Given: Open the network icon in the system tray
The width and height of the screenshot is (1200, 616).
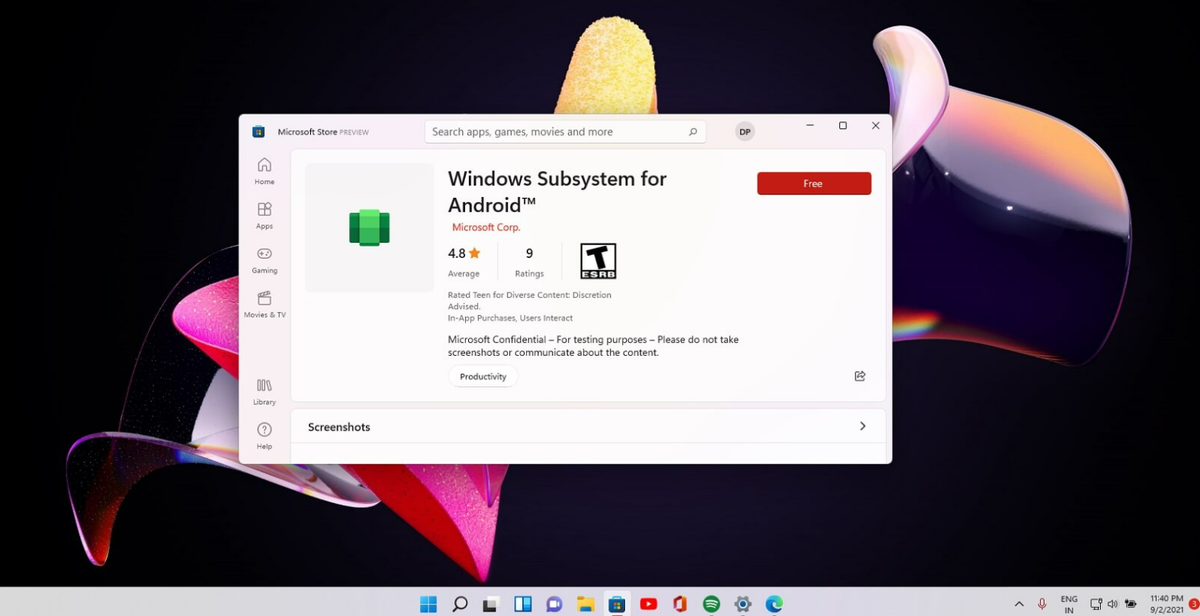Looking at the screenshot, I should [1096, 604].
